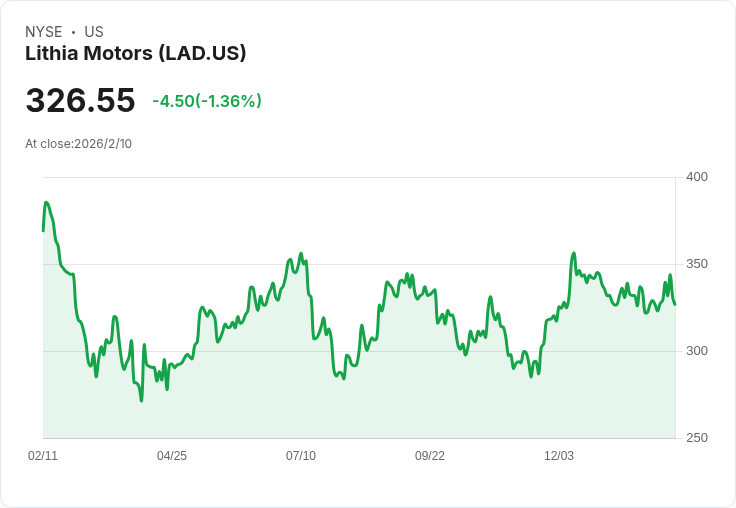Click the Lithia Motors (LAD.US) title
The image size is (736, 508).
tap(135, 53)
